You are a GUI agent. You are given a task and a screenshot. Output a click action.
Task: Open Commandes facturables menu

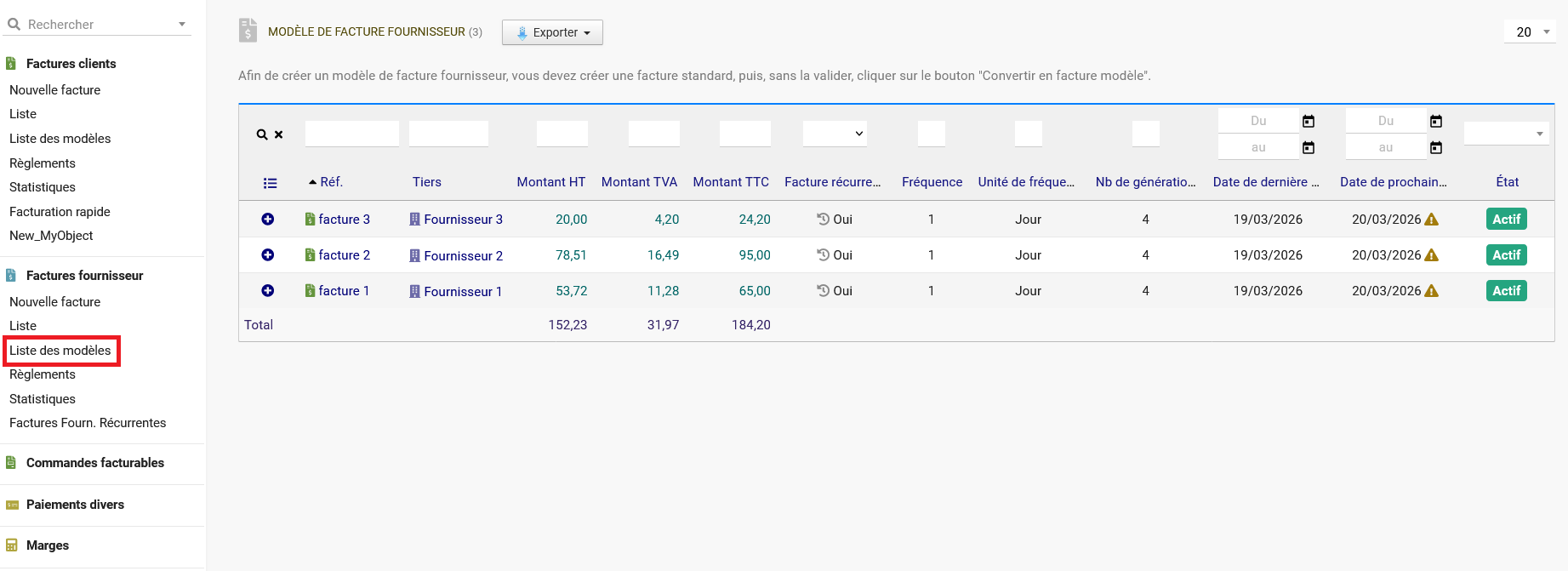point(95,463)
